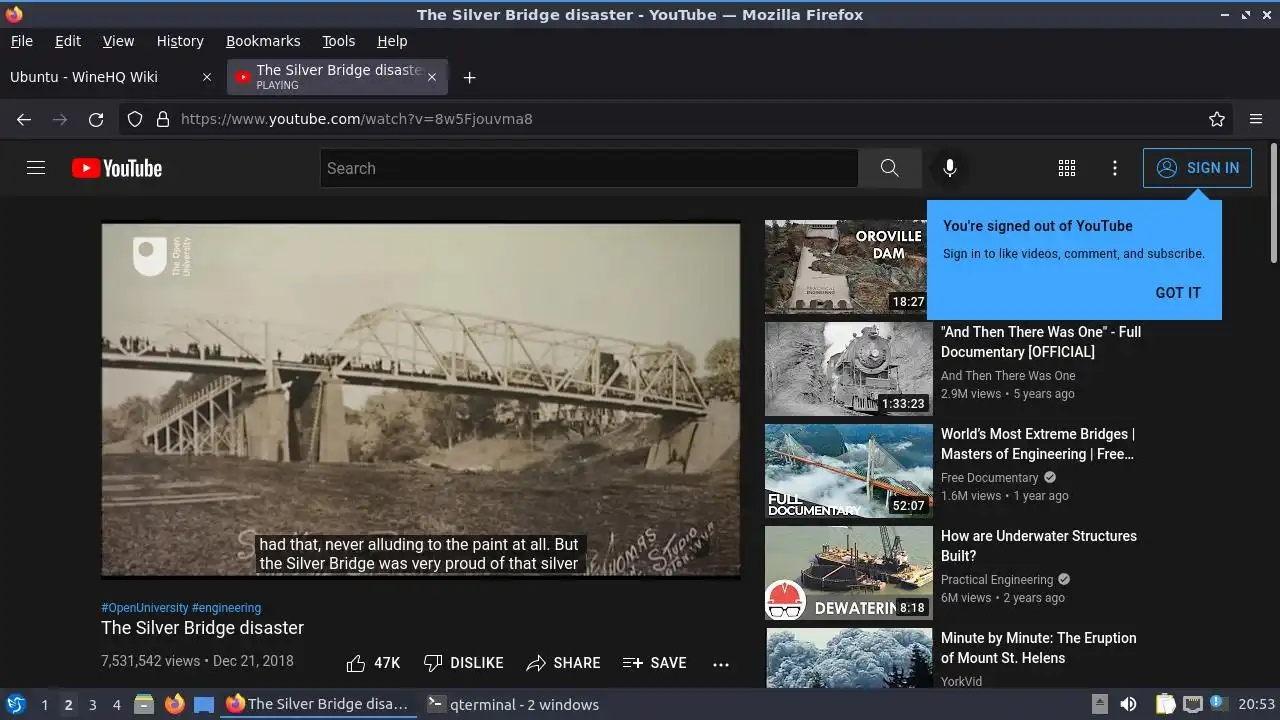Like the video with thumbs-up 47K

pyautogui.click(x=373, y=663)
